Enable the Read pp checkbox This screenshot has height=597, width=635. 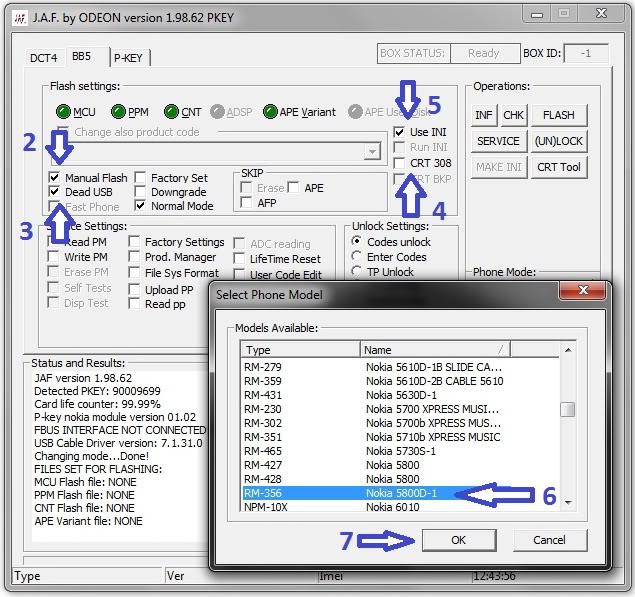(134, 303)
